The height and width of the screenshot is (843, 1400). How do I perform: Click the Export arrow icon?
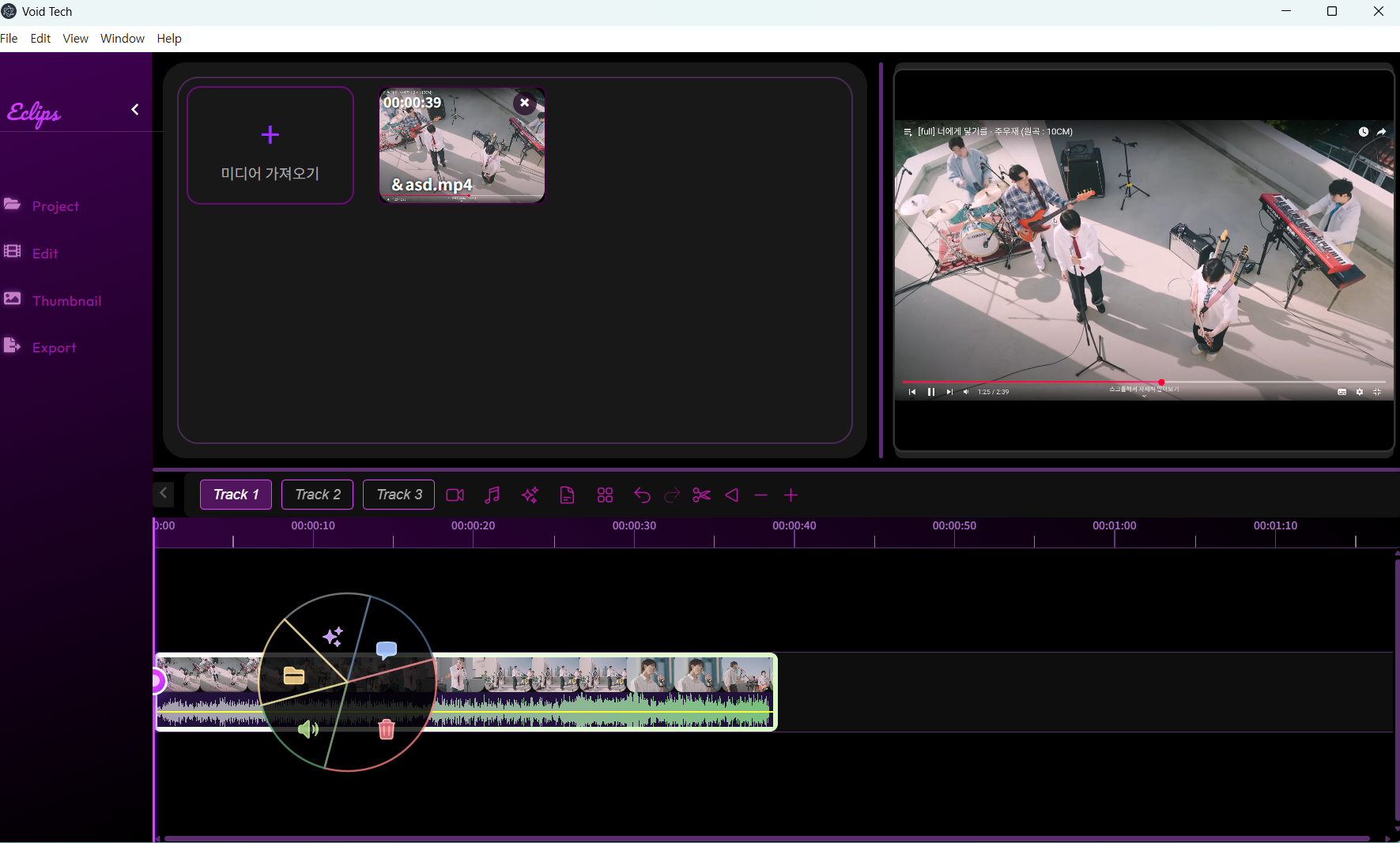pyautogui.click(x=13, y=345)
